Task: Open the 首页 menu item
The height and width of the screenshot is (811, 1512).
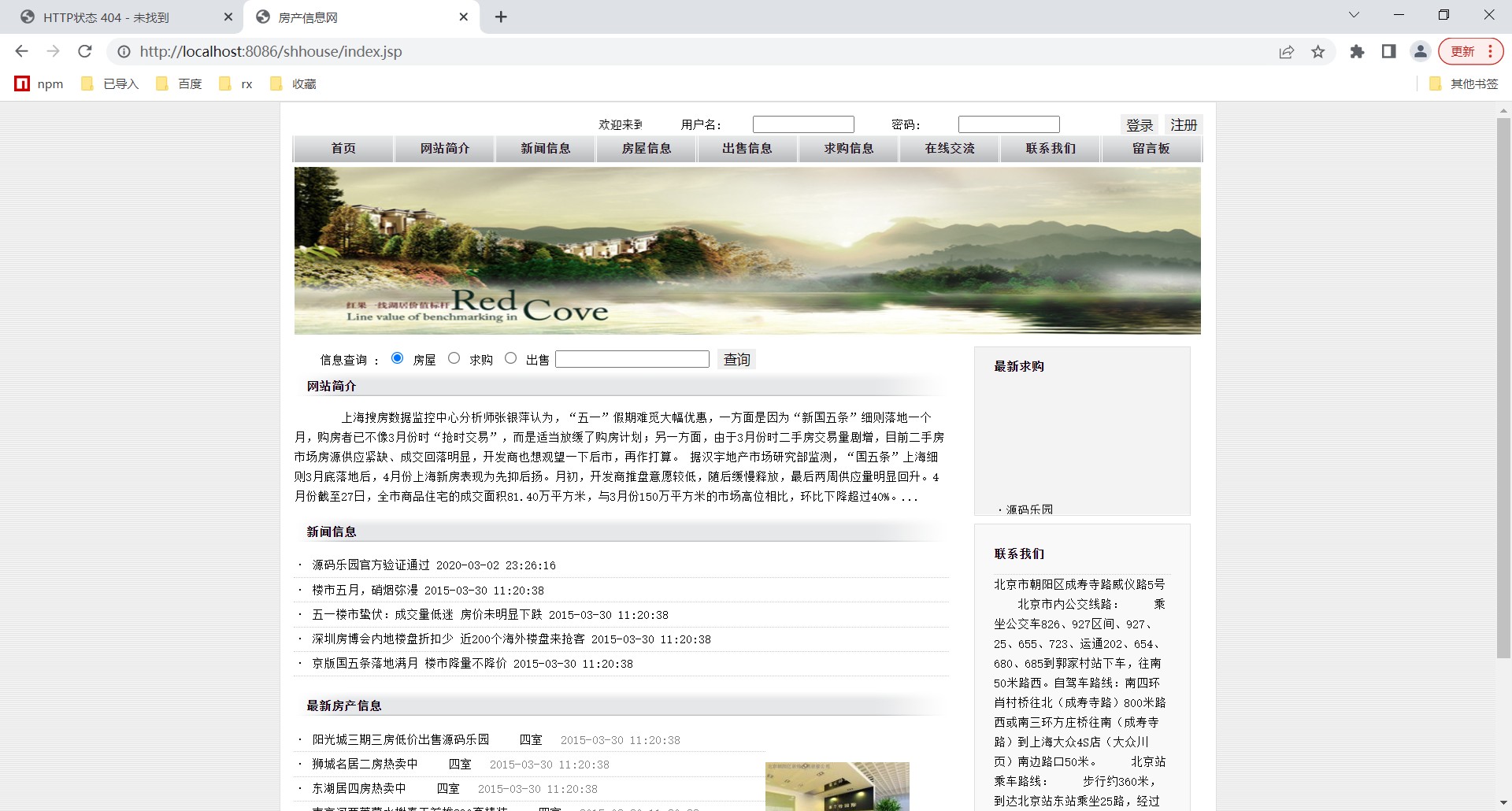Action: coord(343,148)
